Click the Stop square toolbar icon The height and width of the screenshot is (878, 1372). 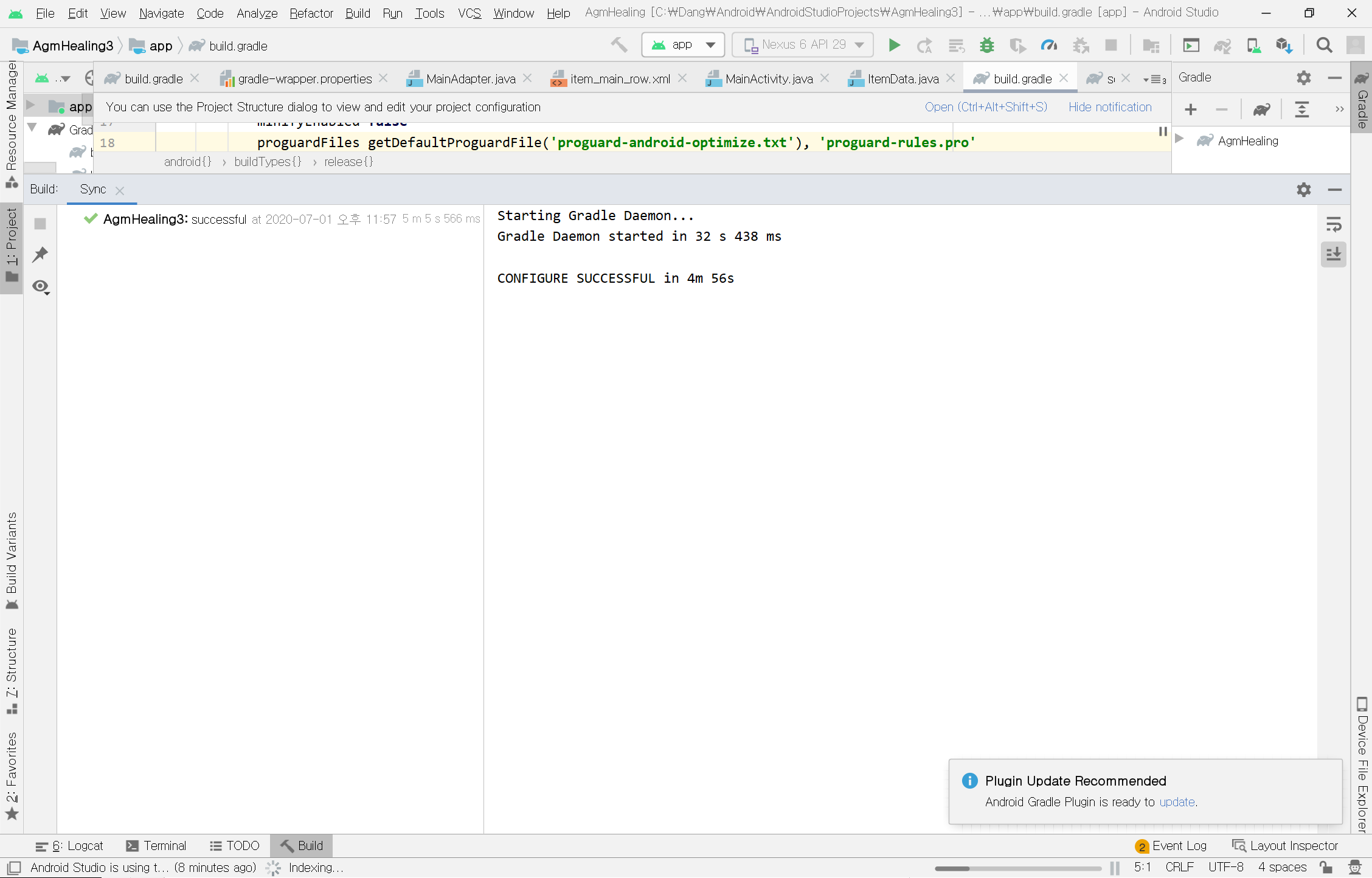[x=1111, y=45]
